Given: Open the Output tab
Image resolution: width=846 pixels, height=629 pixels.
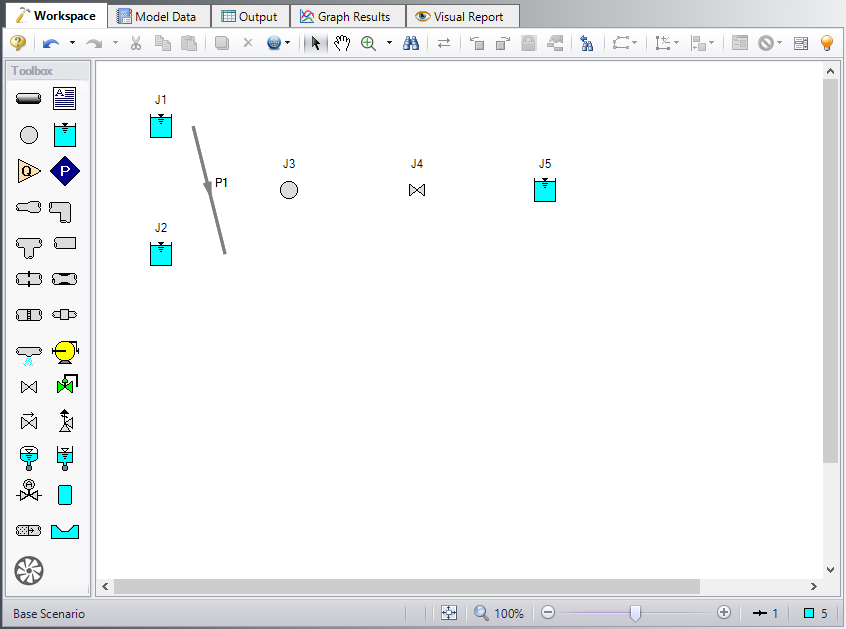Looking at the screenshot, I should click(250, 17).
